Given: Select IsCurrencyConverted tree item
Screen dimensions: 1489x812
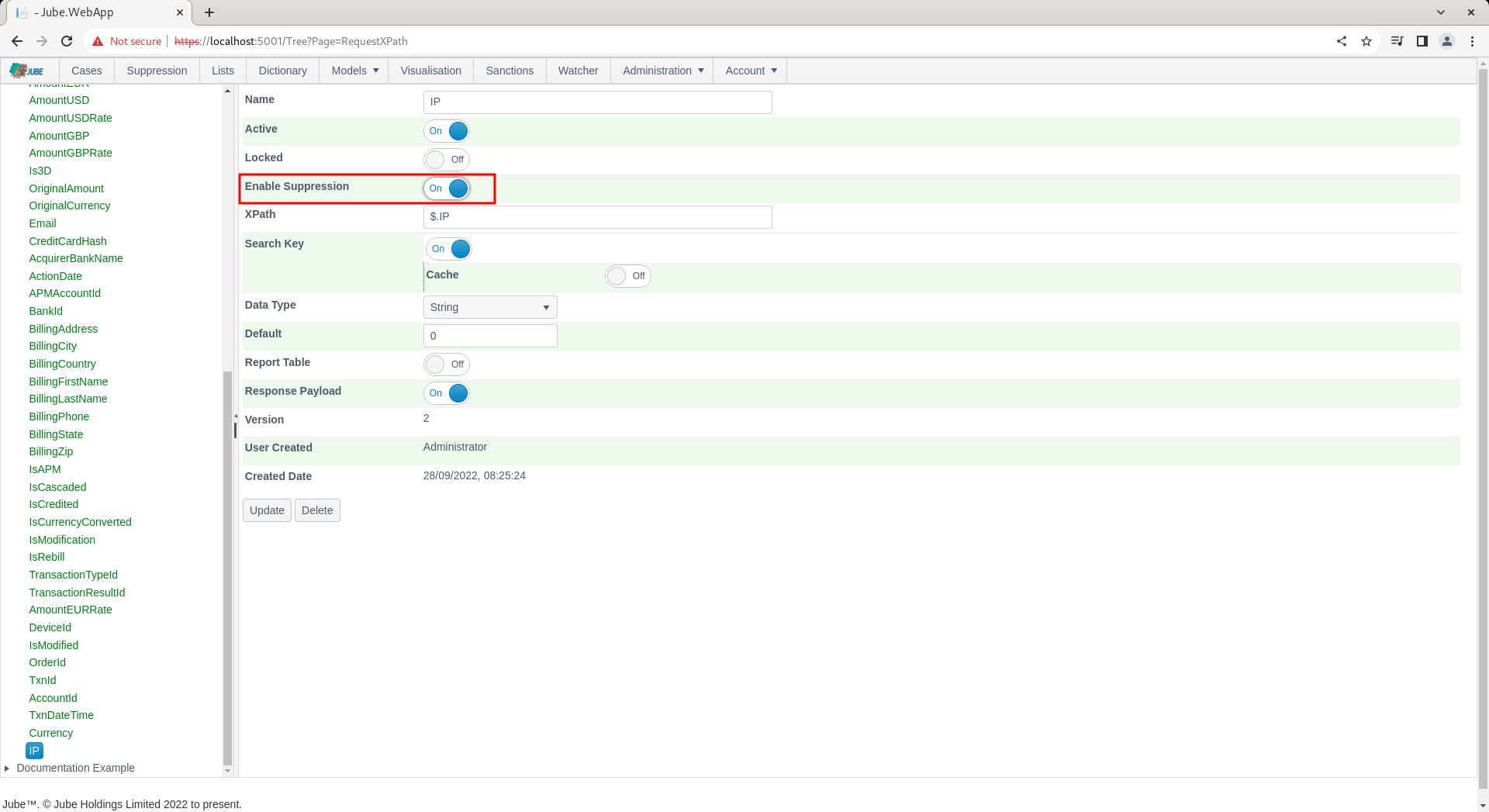Looking at the screenshot, I should (x=80, y=522).
